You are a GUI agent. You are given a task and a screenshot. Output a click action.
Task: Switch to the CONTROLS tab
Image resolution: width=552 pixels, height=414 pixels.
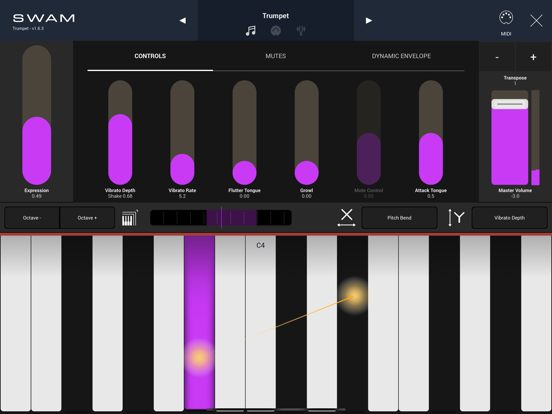(x=150, y=56)
